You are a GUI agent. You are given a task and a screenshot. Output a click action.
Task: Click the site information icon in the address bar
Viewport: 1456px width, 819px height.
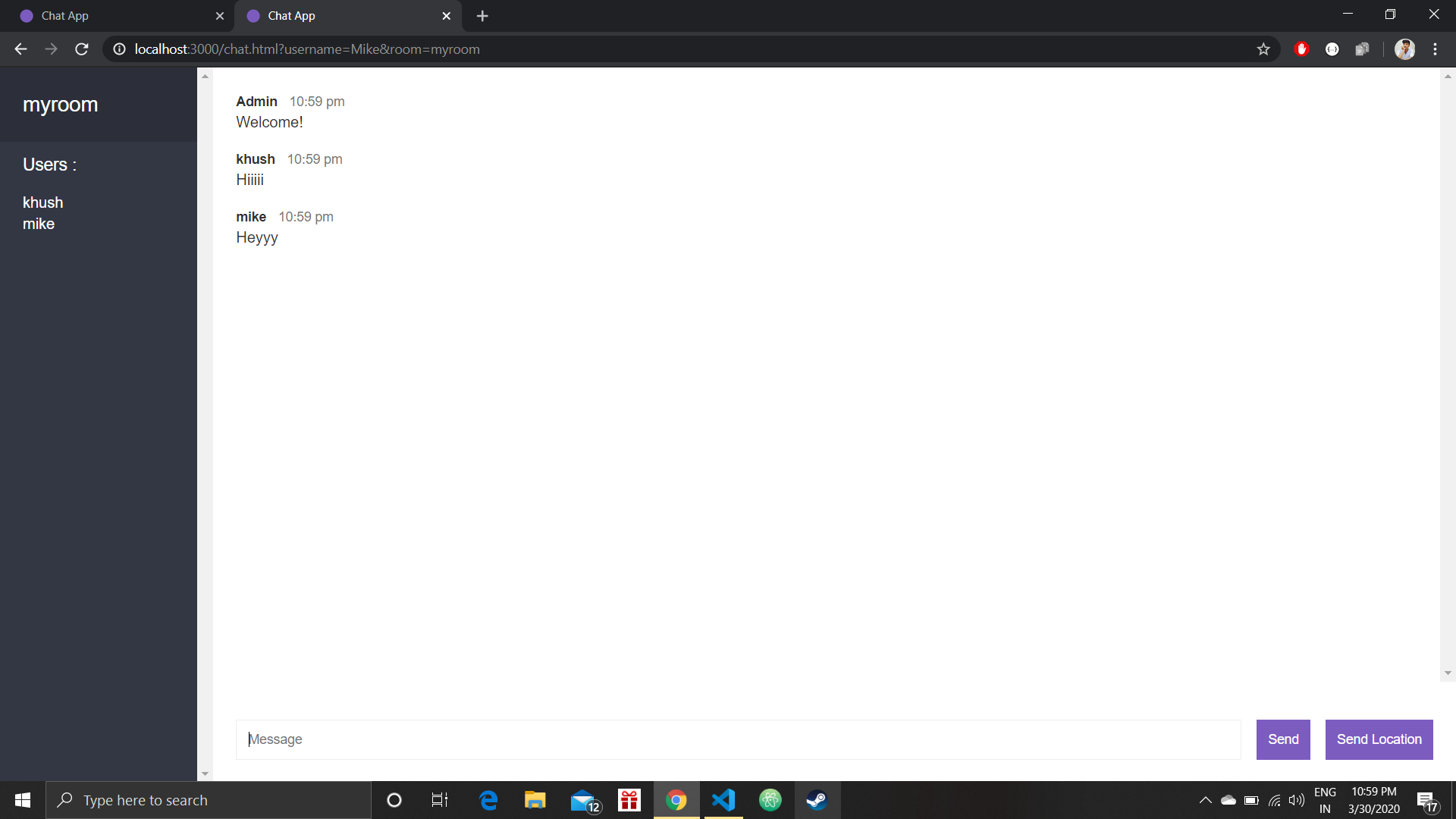119,49
